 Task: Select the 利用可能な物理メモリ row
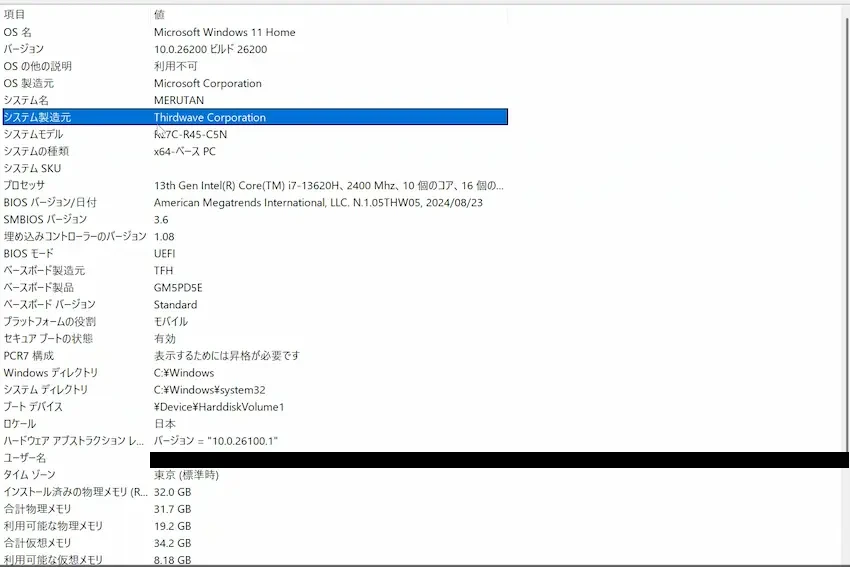tap(255, 526)
